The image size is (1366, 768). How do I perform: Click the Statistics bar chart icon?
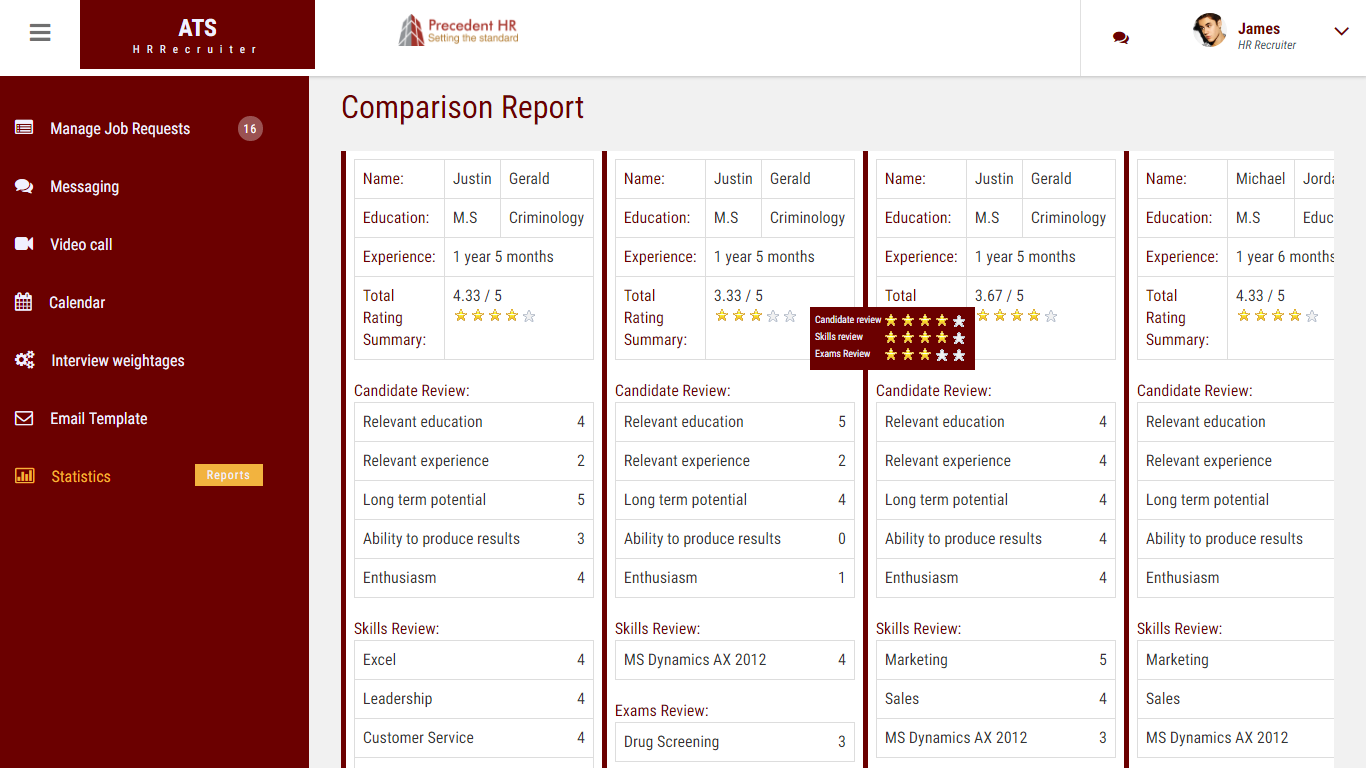(24, 476)
